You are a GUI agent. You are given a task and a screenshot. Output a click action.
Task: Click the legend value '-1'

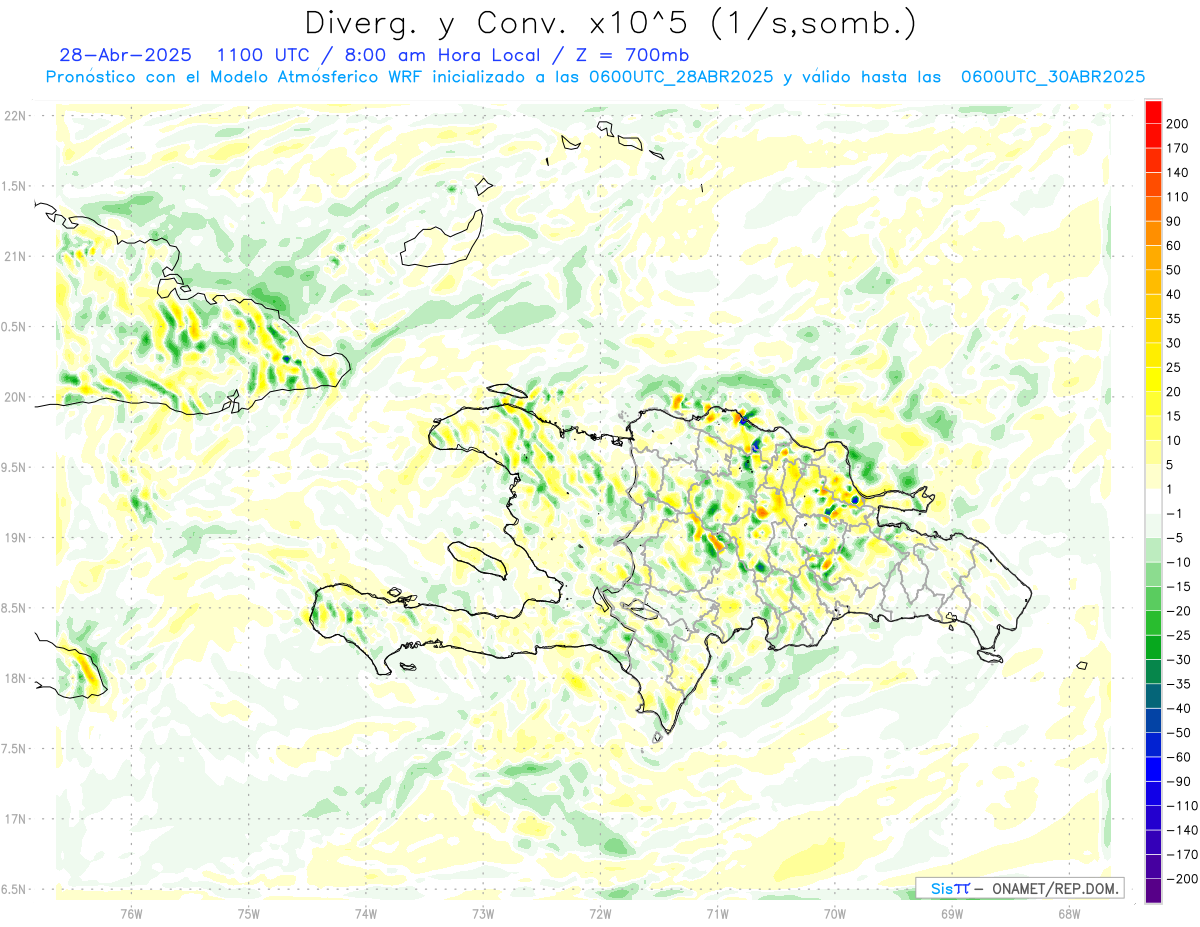(1174, 514)
